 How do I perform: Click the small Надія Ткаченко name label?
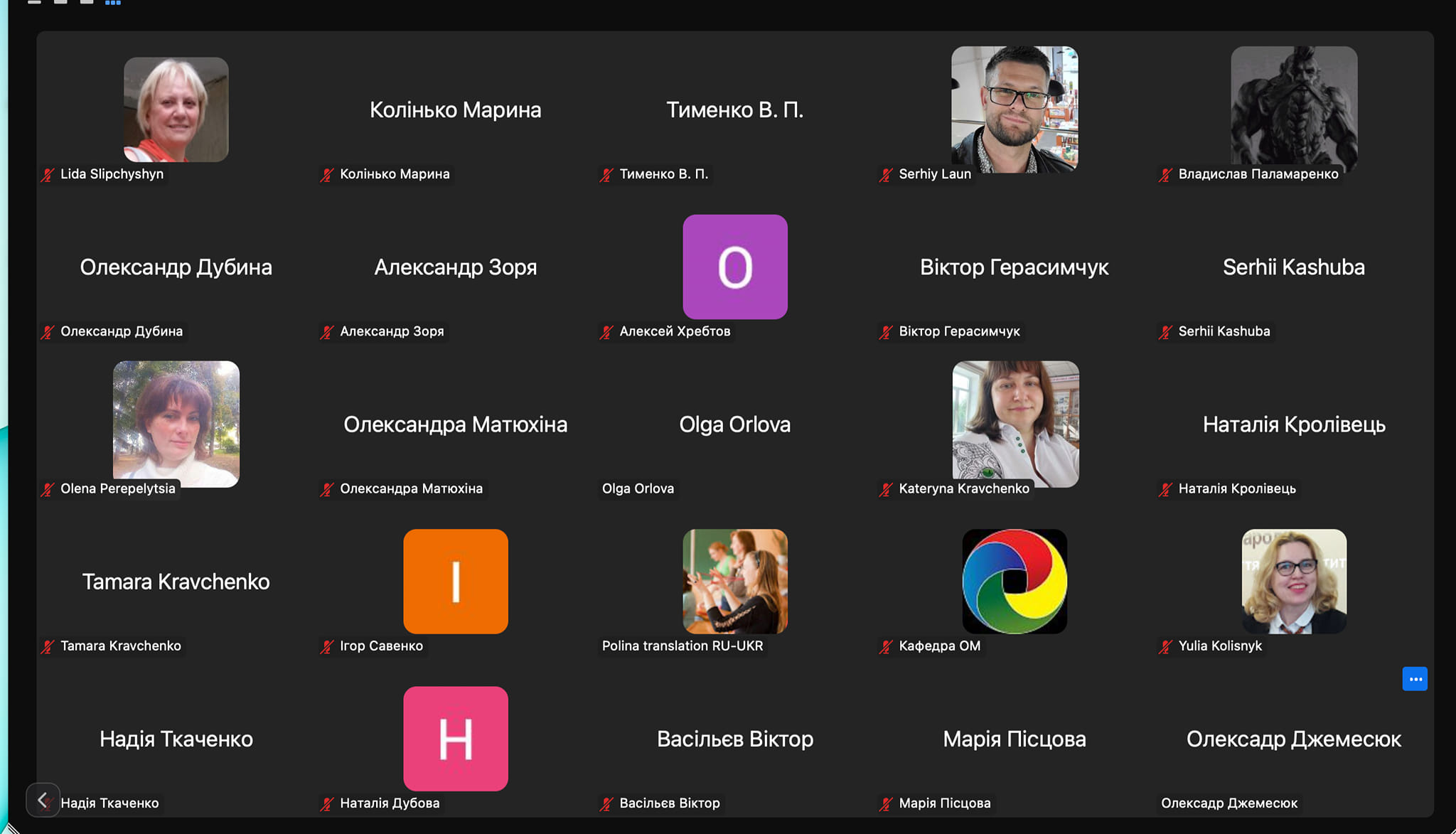109,803
